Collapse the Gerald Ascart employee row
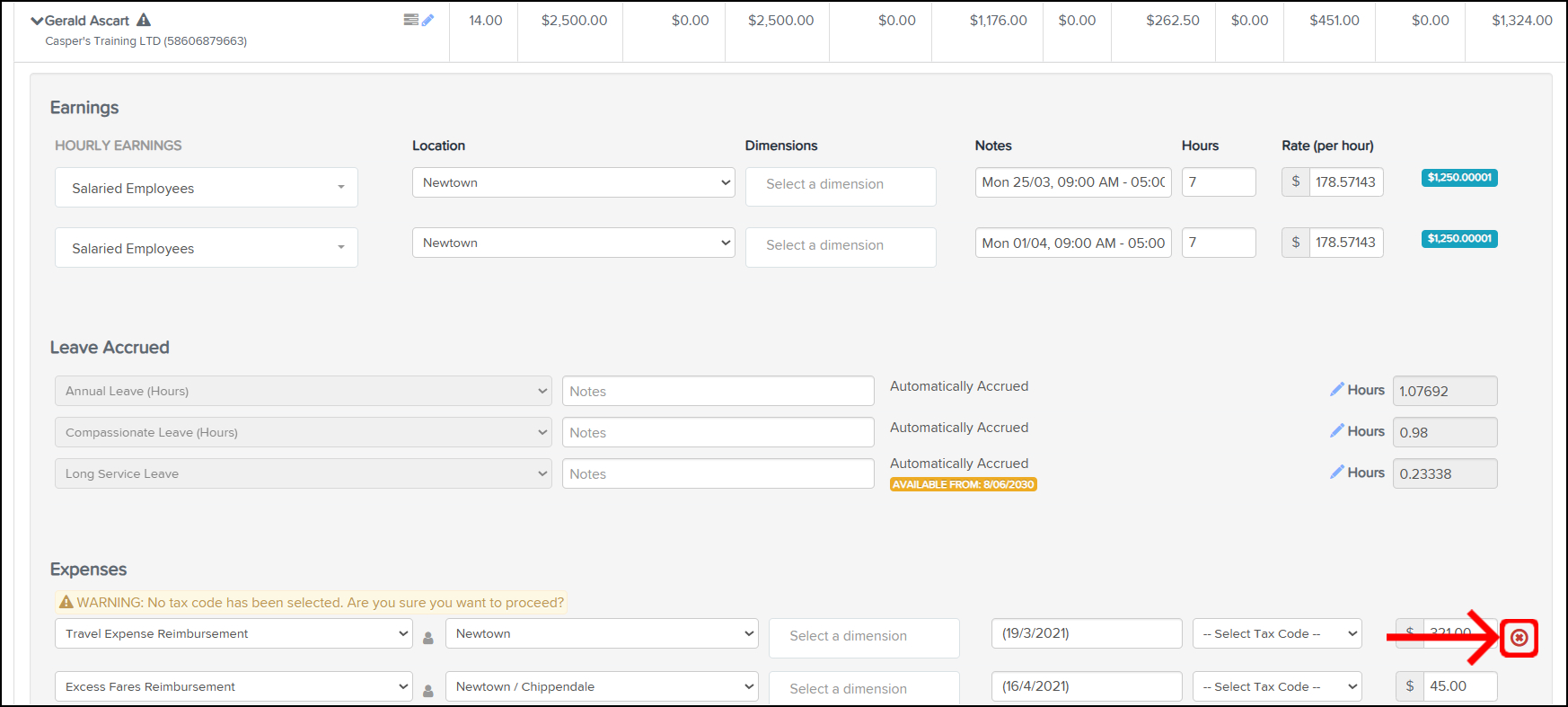Screen dimensions: 1568x707 click(x=37, y=21)
